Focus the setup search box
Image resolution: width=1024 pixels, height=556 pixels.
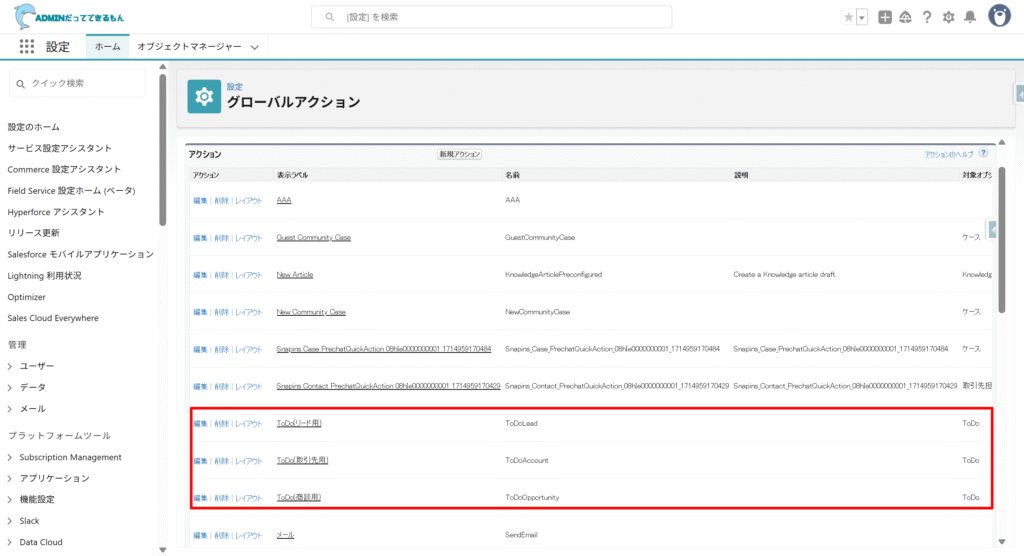(492, 17)
